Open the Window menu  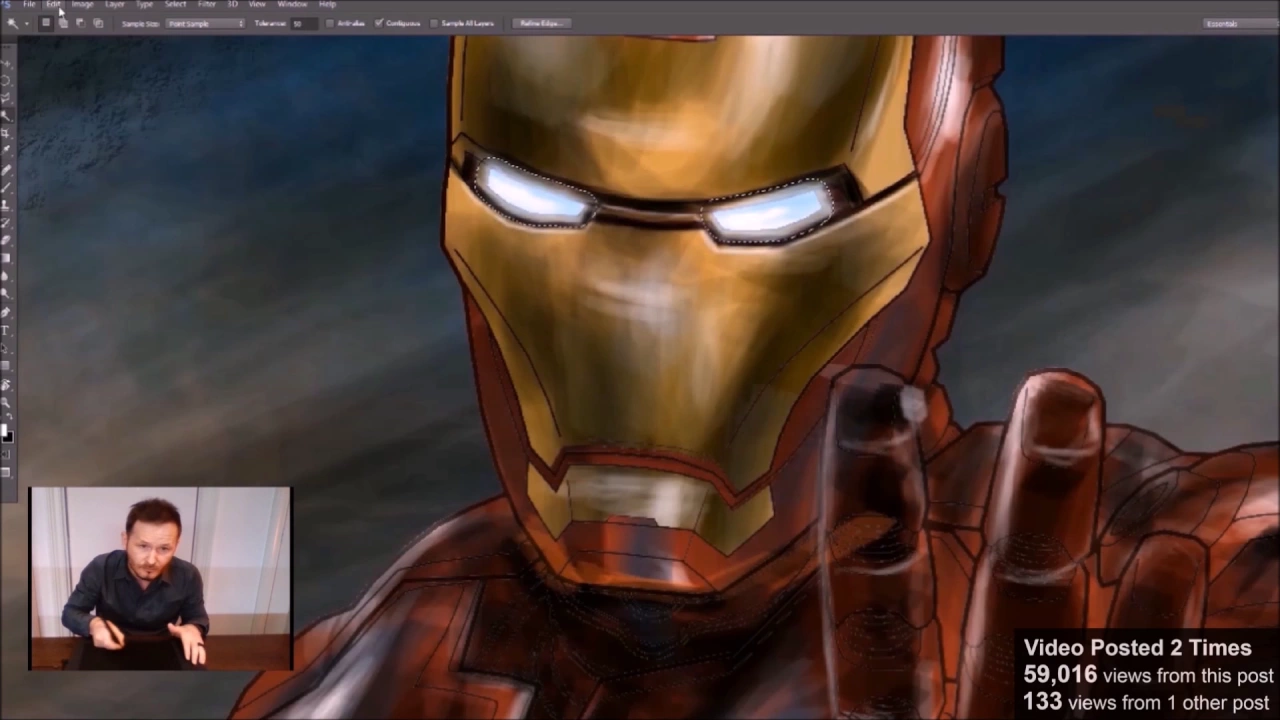(x=292, y=4)
